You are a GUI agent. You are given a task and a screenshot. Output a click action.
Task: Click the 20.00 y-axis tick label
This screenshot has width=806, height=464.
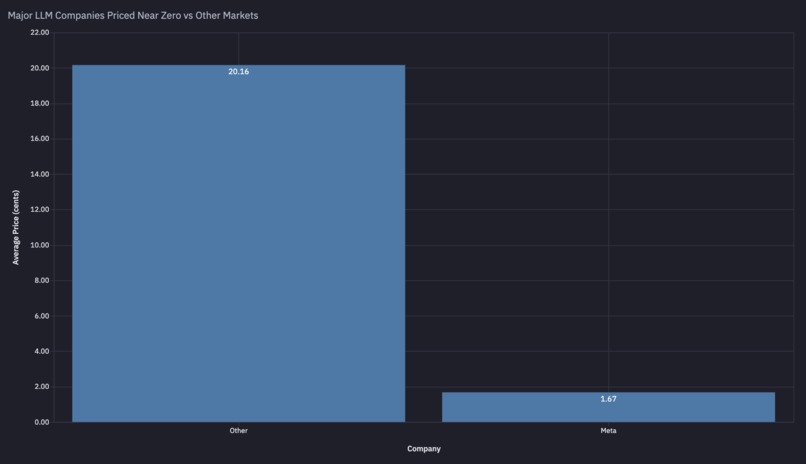(40, 68)
